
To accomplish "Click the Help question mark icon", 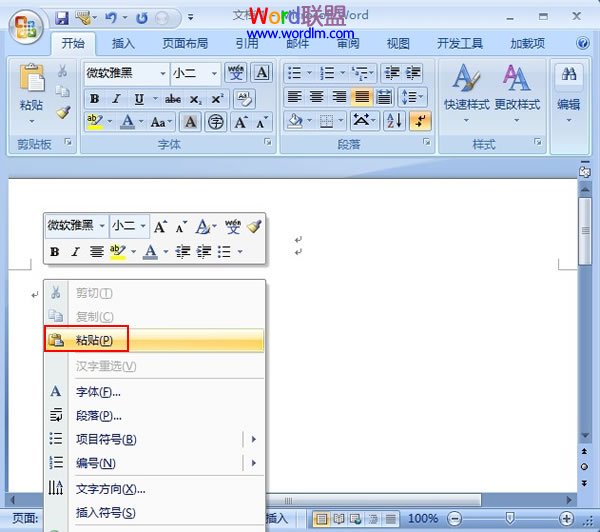I will 583,43.
